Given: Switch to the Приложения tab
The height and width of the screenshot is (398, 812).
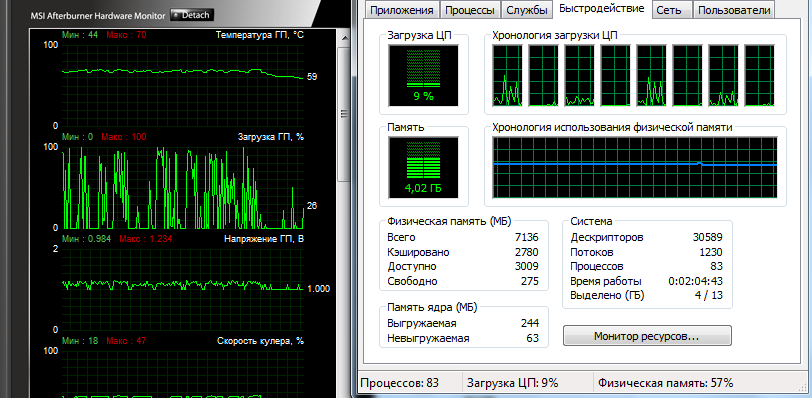Looking at the screenshot, I should point(402,10).
